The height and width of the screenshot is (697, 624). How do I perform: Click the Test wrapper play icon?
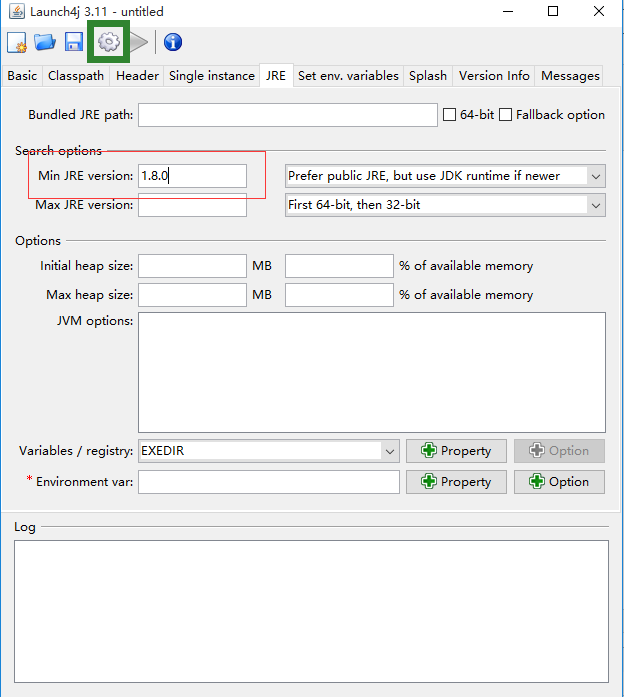(x=139, y=42)
